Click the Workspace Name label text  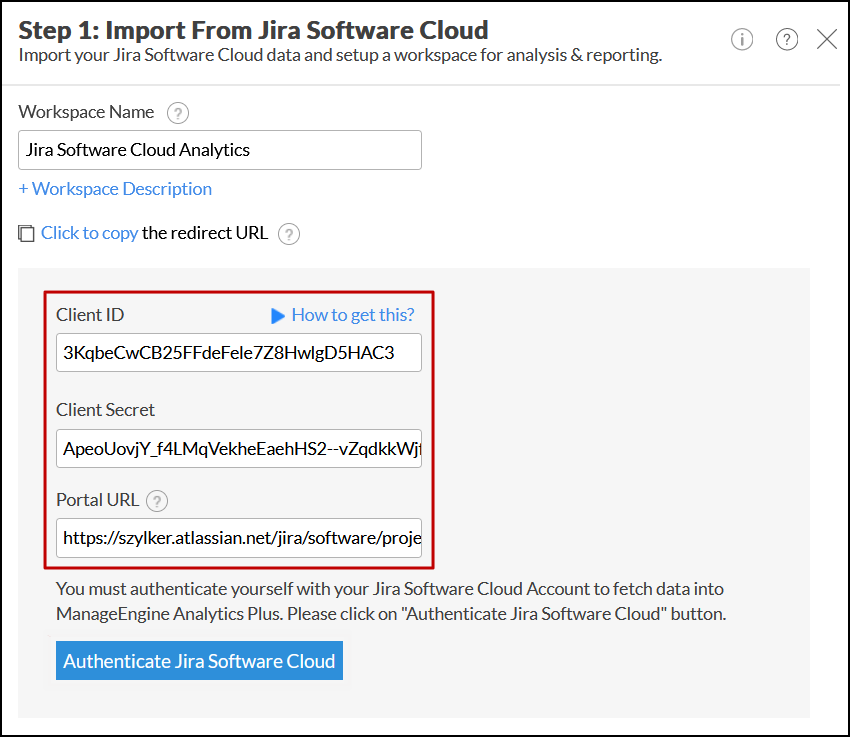(x=86, y=112)
